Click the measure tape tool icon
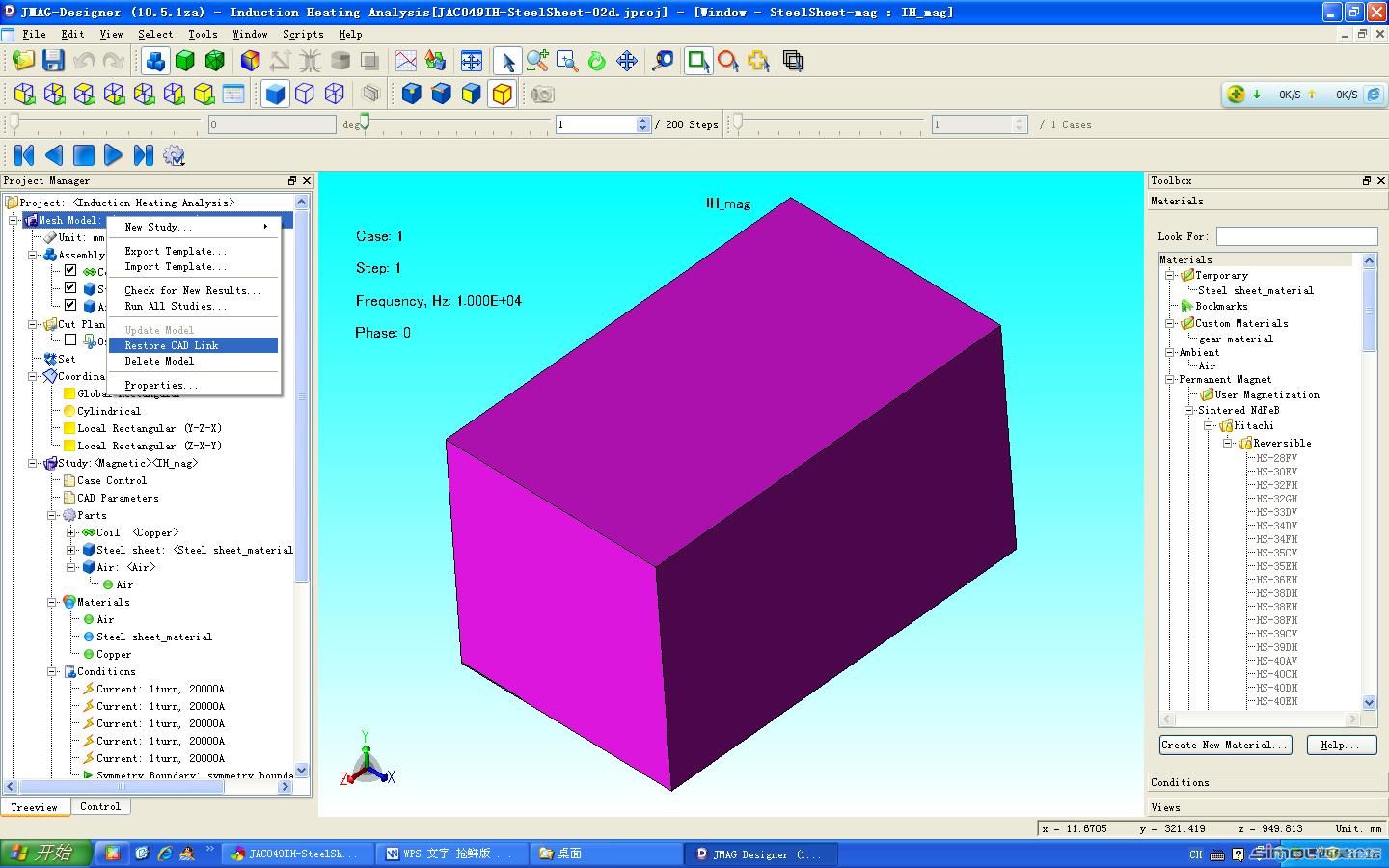The height and width of the screenshot is (868, 1389). click(x=663, y=61)
